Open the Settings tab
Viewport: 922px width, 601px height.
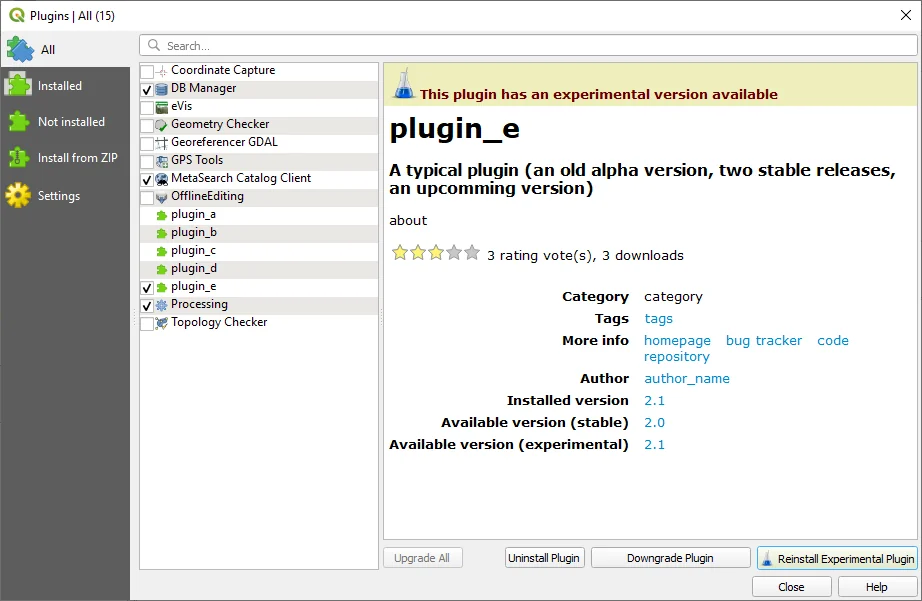click(58, 196)
